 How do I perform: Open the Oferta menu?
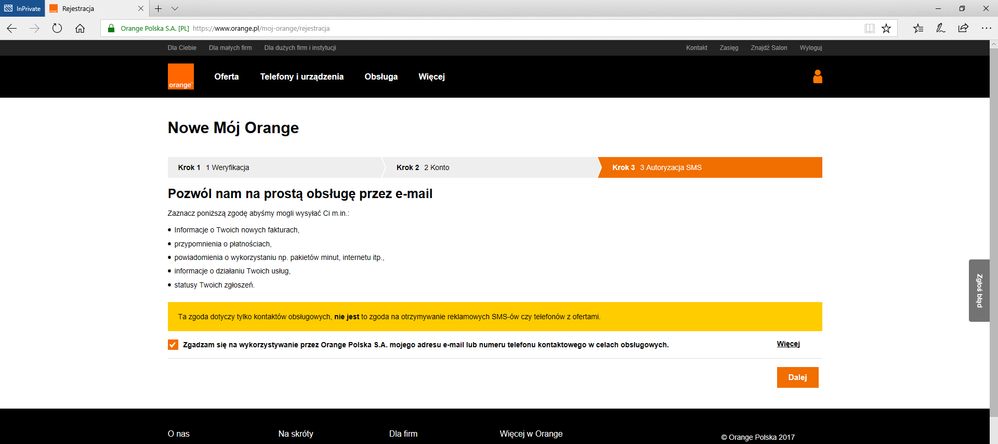(x=226, y=77)
